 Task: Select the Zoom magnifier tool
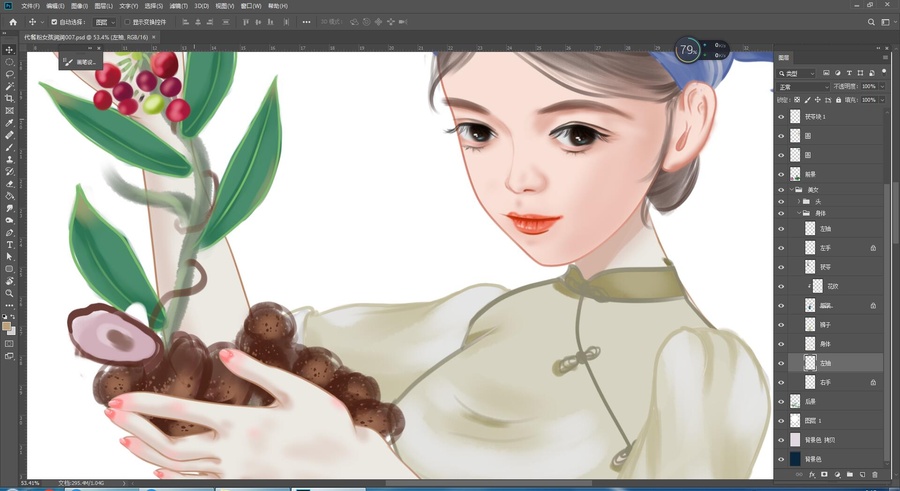click(9, 293)
